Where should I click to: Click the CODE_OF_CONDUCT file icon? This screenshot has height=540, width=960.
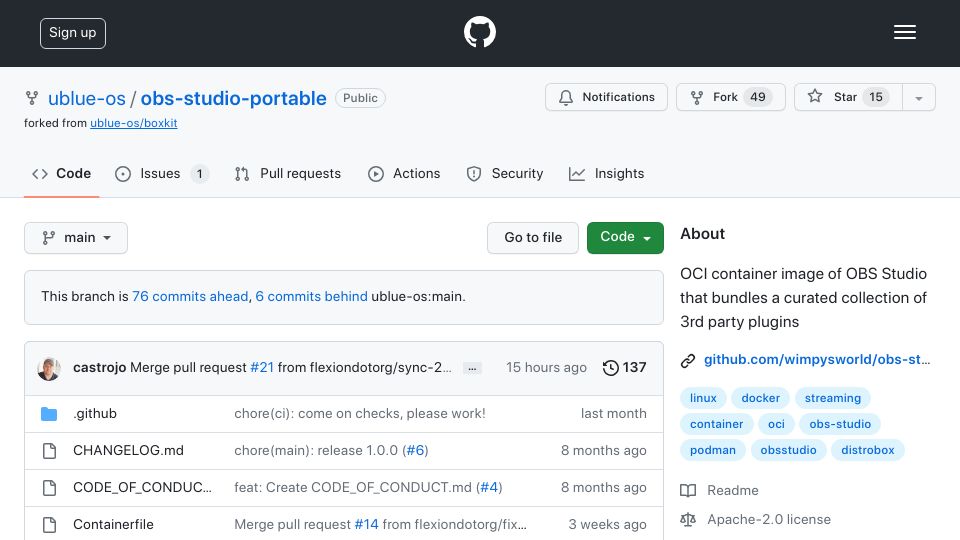(49, 488)
